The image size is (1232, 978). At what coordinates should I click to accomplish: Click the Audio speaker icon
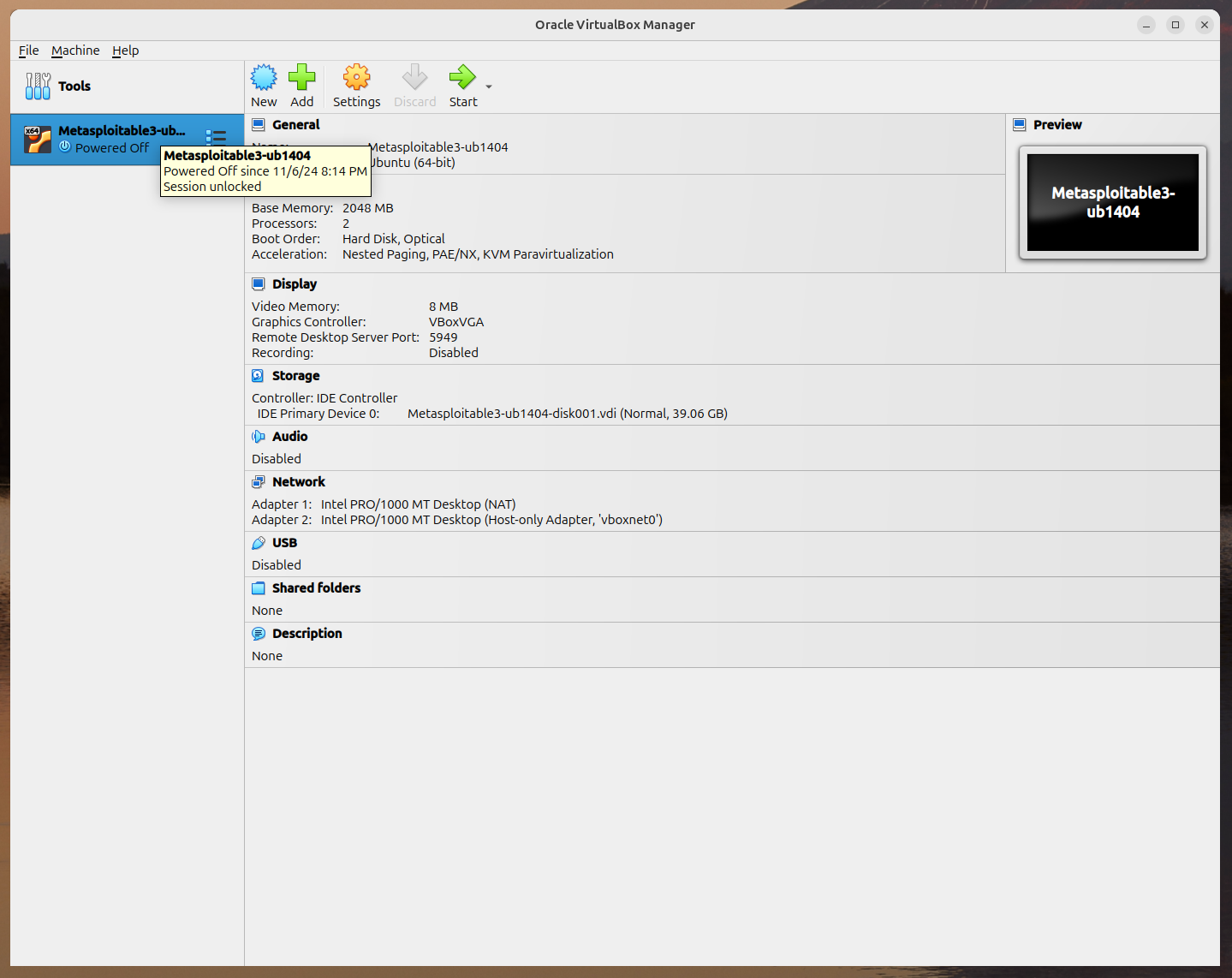tap(259, 436)
